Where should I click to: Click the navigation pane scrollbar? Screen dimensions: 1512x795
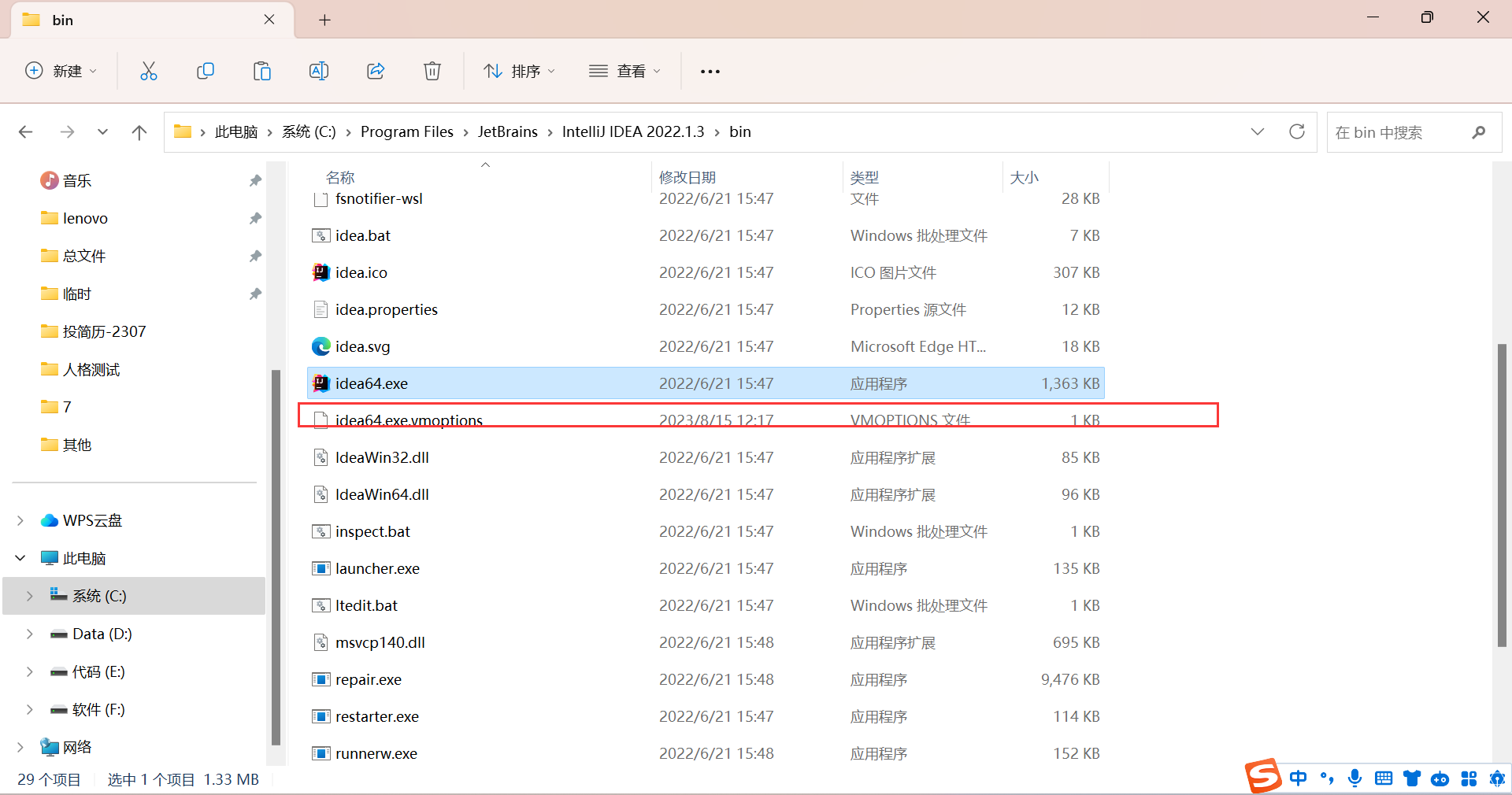(x=276, y=557)
